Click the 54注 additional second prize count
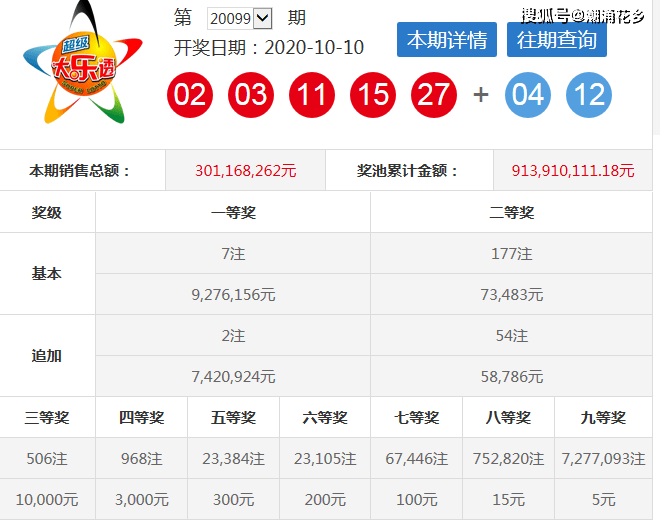The height and width of the screenshot is (520, 660). pos(511,336)
